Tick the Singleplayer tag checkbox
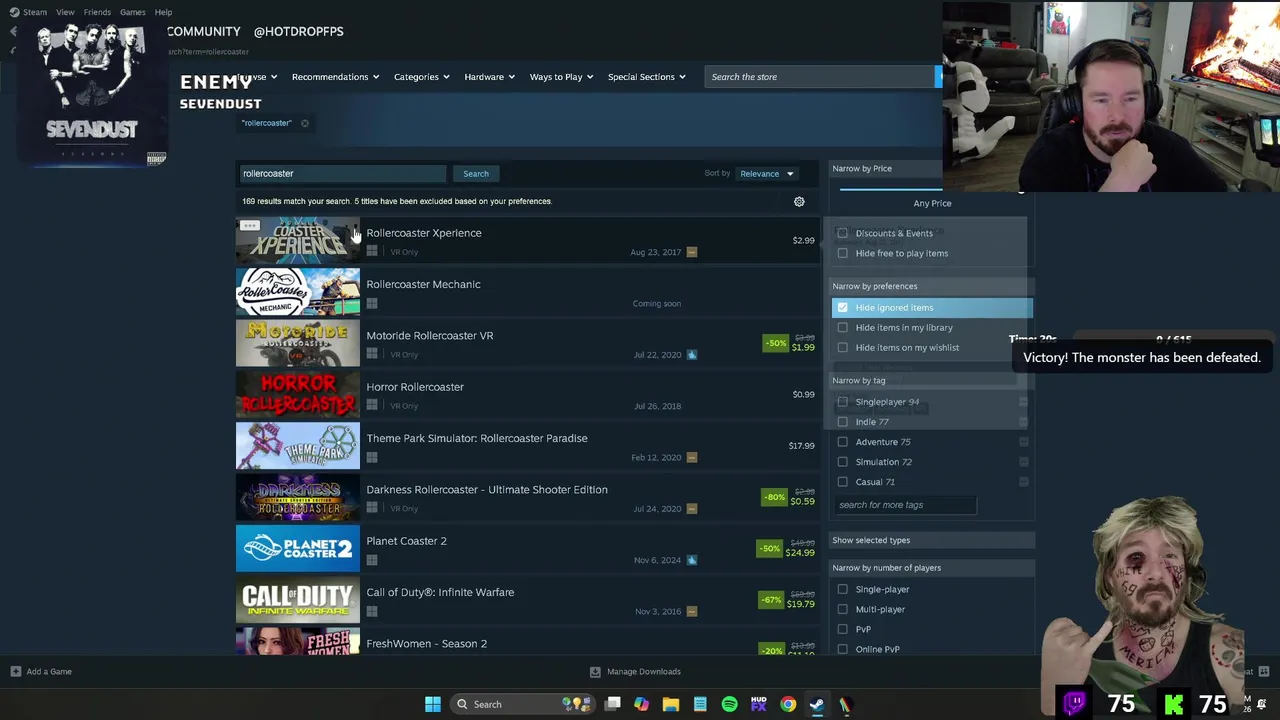 coord(842,402)
